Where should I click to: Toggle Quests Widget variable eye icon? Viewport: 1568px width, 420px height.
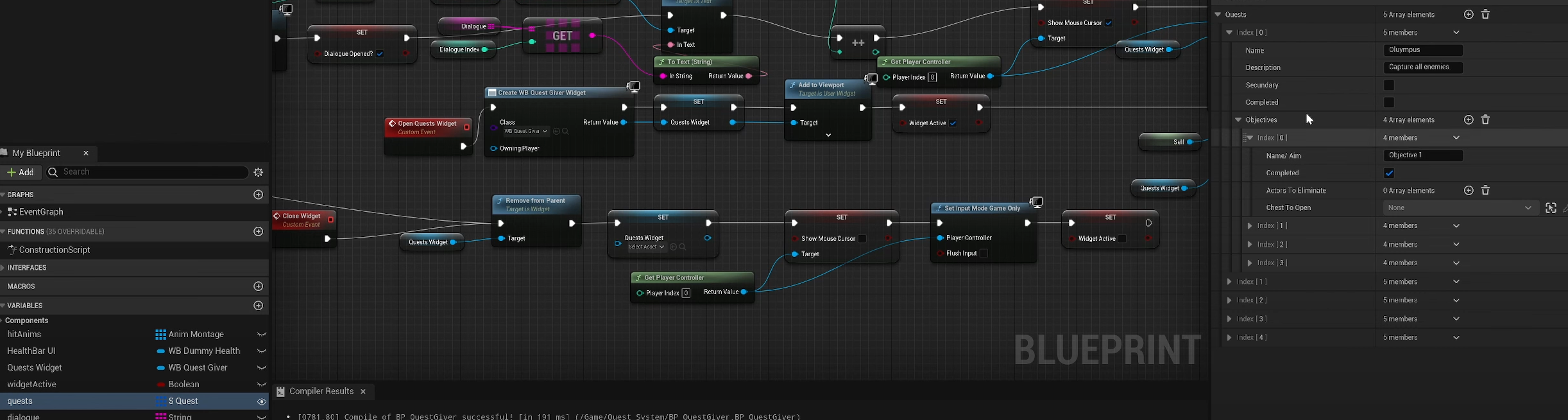[262, 368]
